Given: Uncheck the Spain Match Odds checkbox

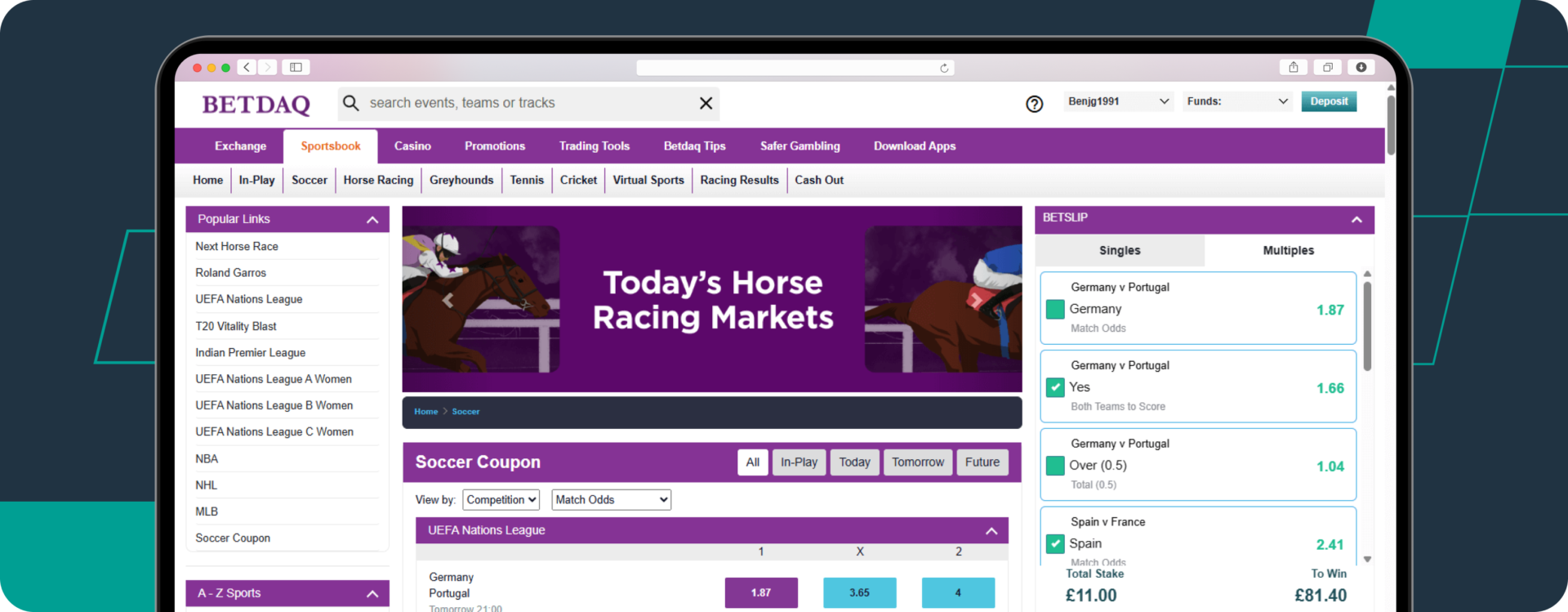Looking at the screenshot, I should (x=1055, y=543).
